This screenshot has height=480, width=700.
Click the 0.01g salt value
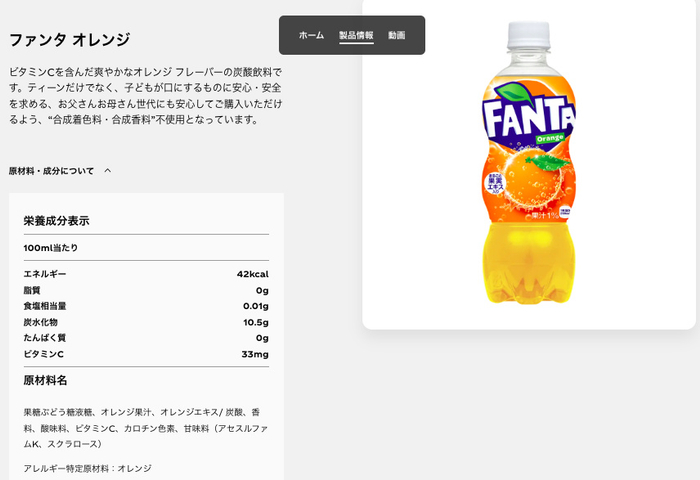pos(256,306)
